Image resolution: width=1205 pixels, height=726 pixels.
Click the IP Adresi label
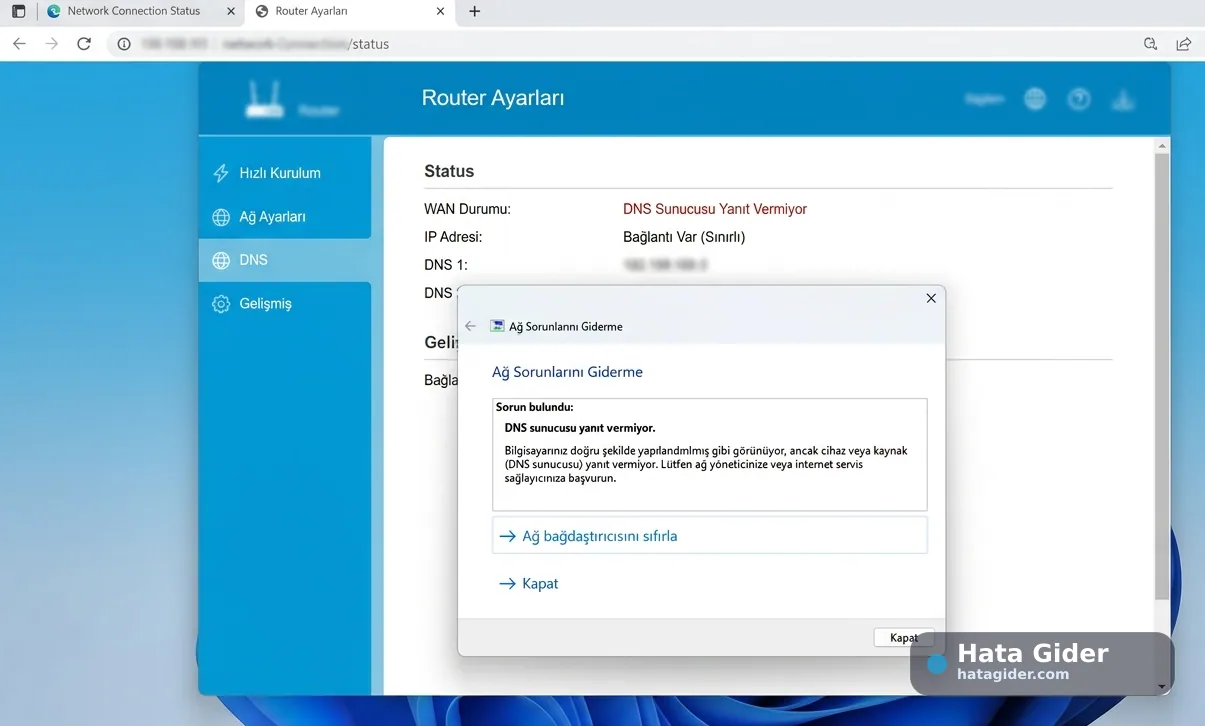453,237
